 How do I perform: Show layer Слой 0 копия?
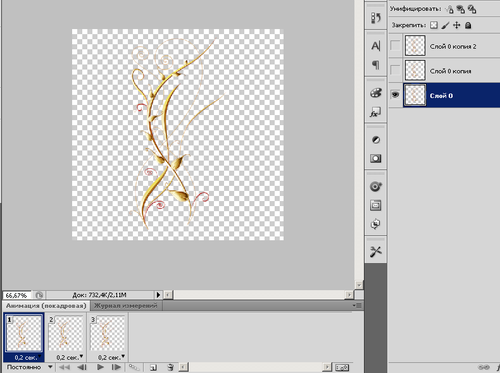point(395,70)
